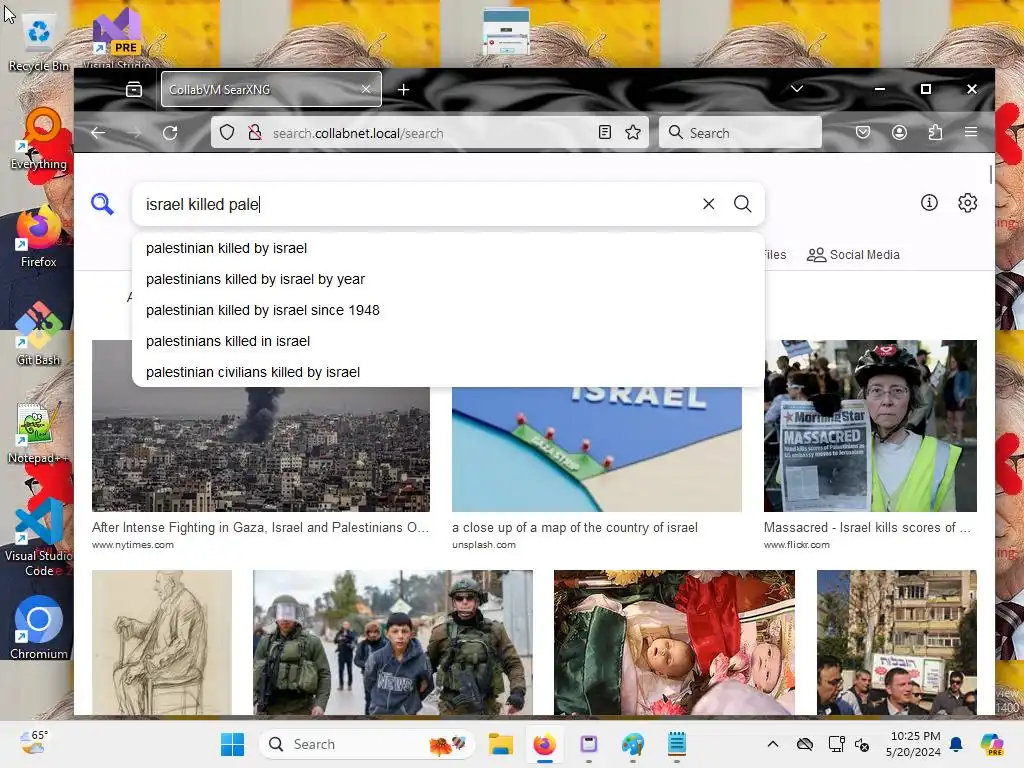Viewport: 1024px width, 768px height.
Task: Choose suggestion 'palestinian killed by israel'
Action: (448, 248)
